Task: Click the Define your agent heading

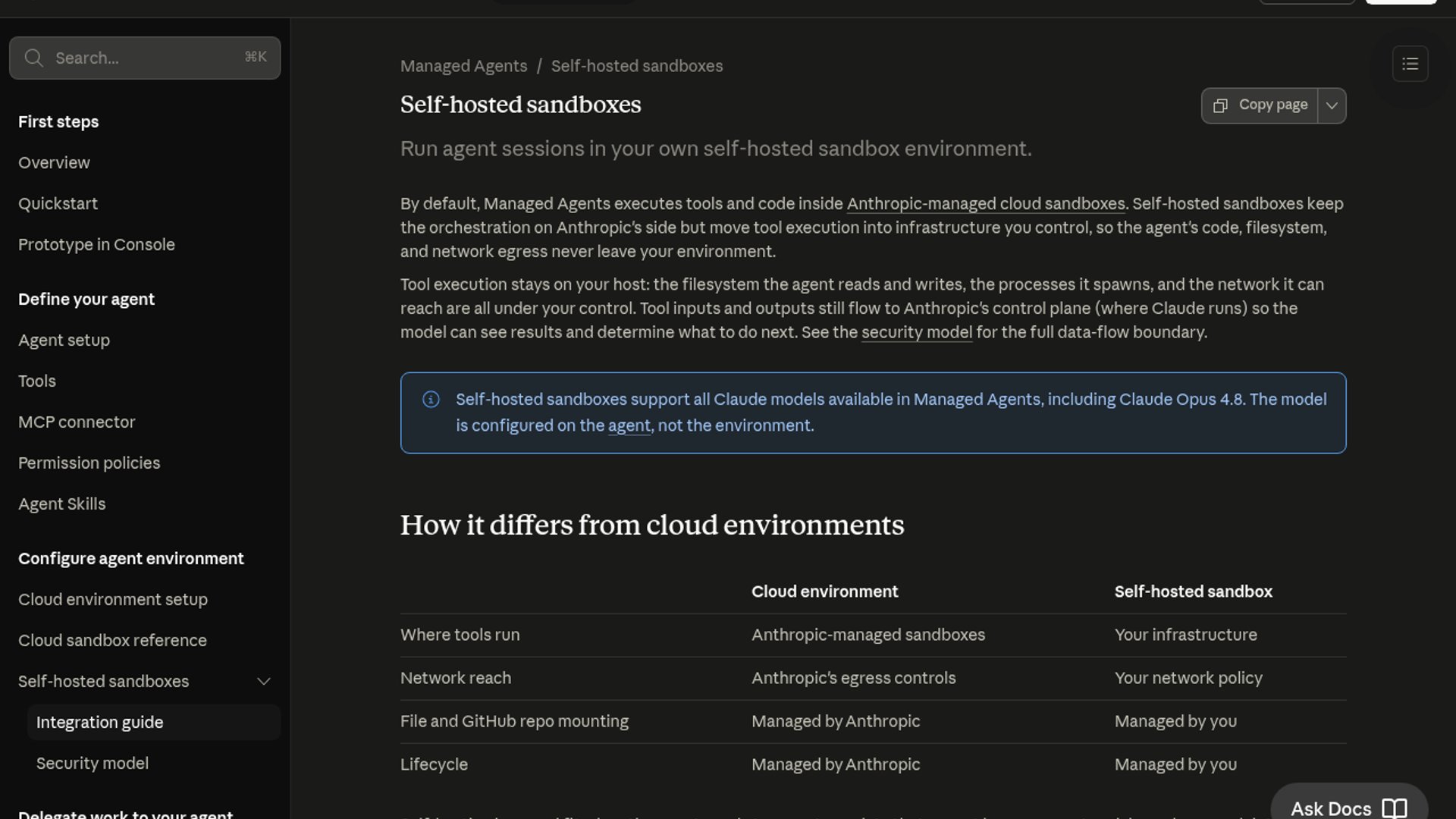Action: pos(86,299)
